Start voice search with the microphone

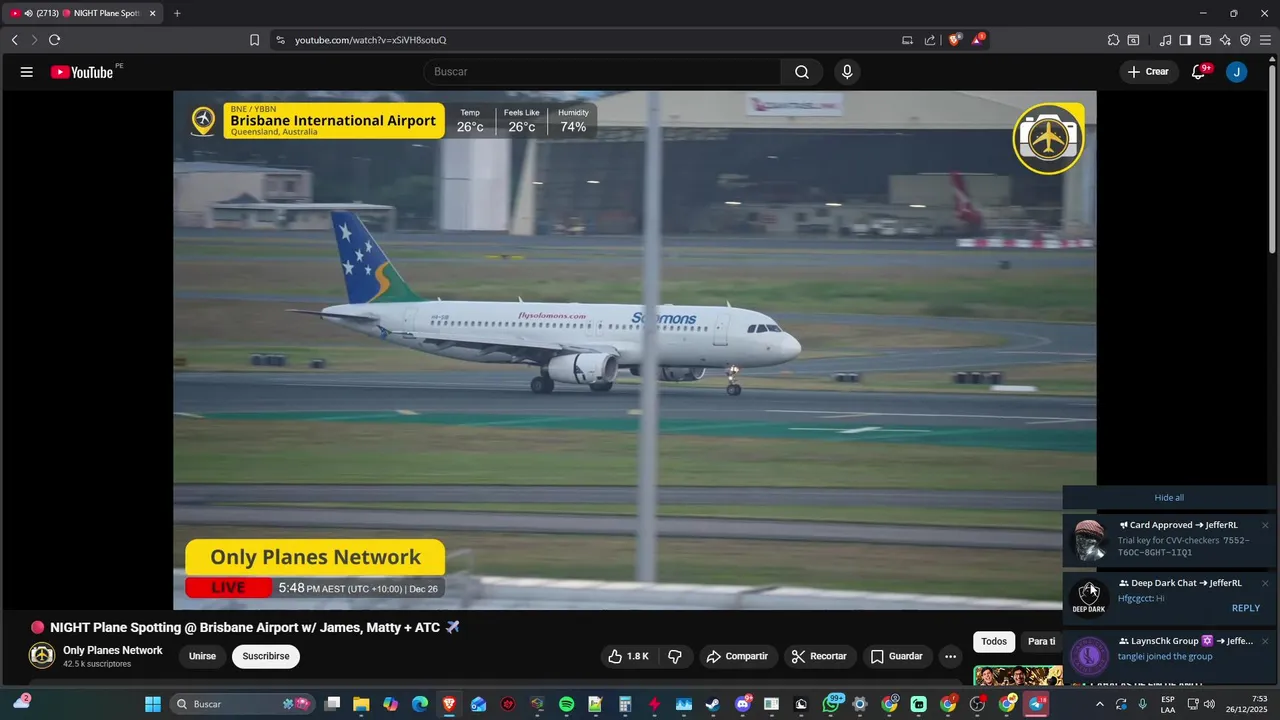[x=847, y=72]
